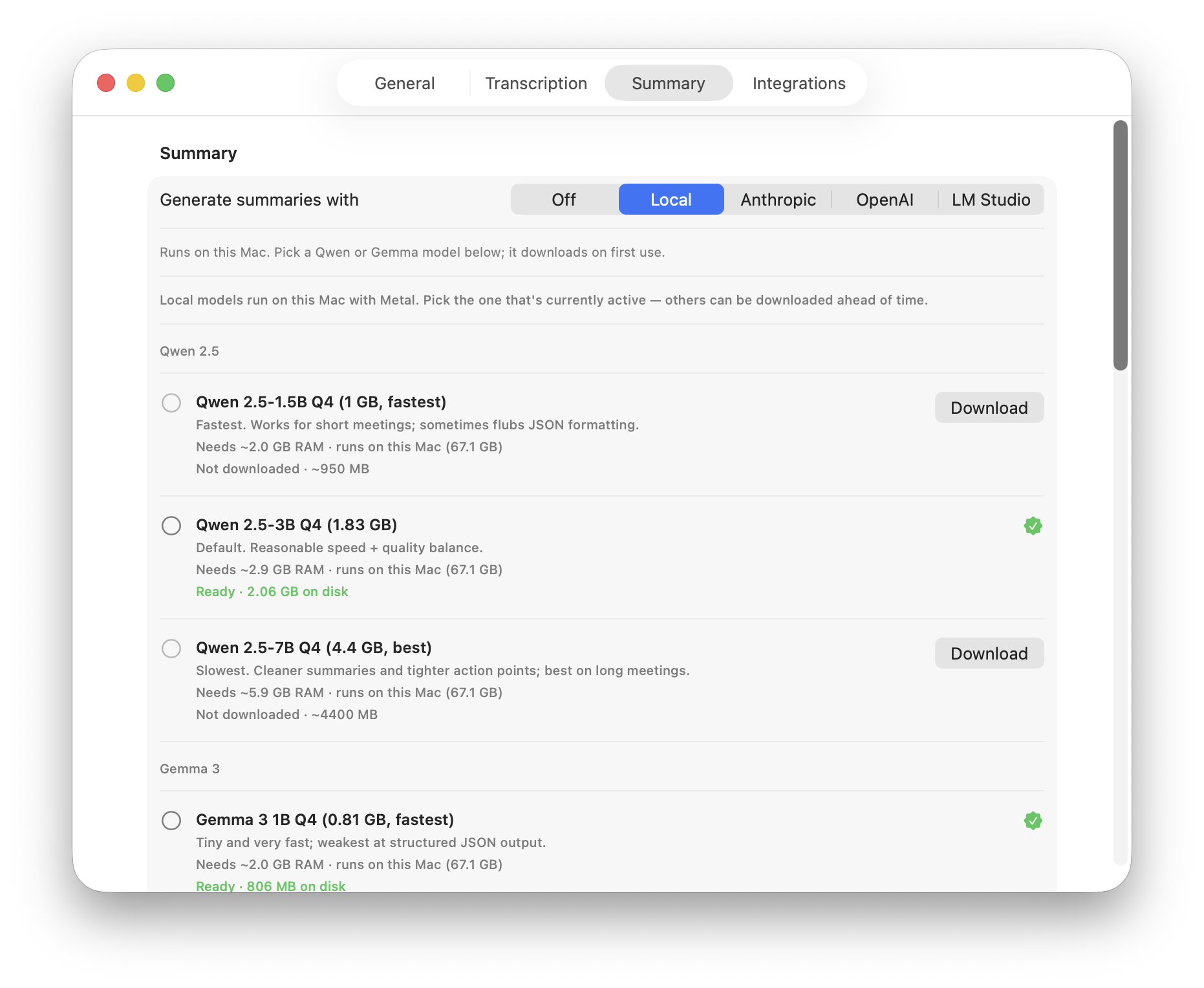Click the 'Qwen 2.5-7B Q4 (4.4 GB, best)' title

(x=314, y=648)
